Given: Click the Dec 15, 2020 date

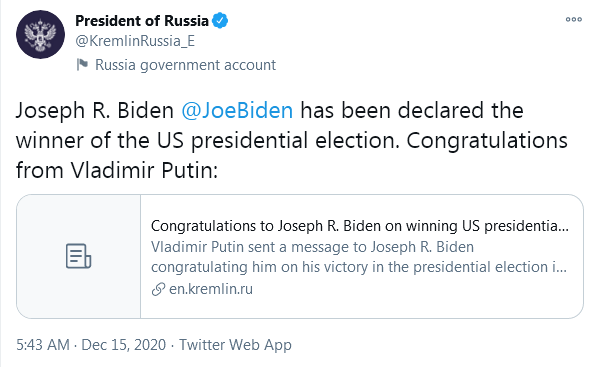Looking at the screenshot, I should point(124,345).
